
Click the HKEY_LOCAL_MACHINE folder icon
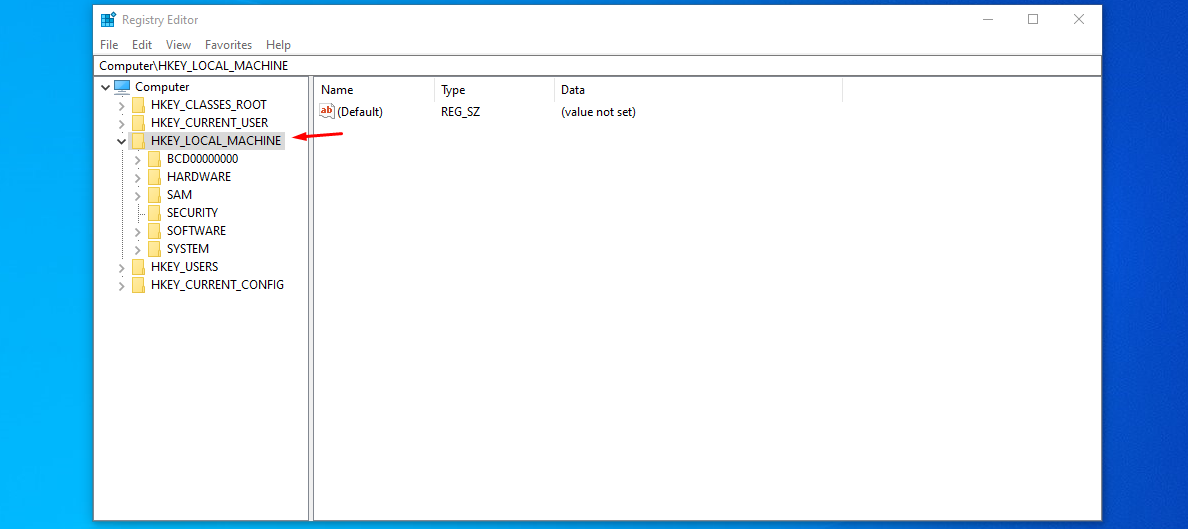point(139,141)
